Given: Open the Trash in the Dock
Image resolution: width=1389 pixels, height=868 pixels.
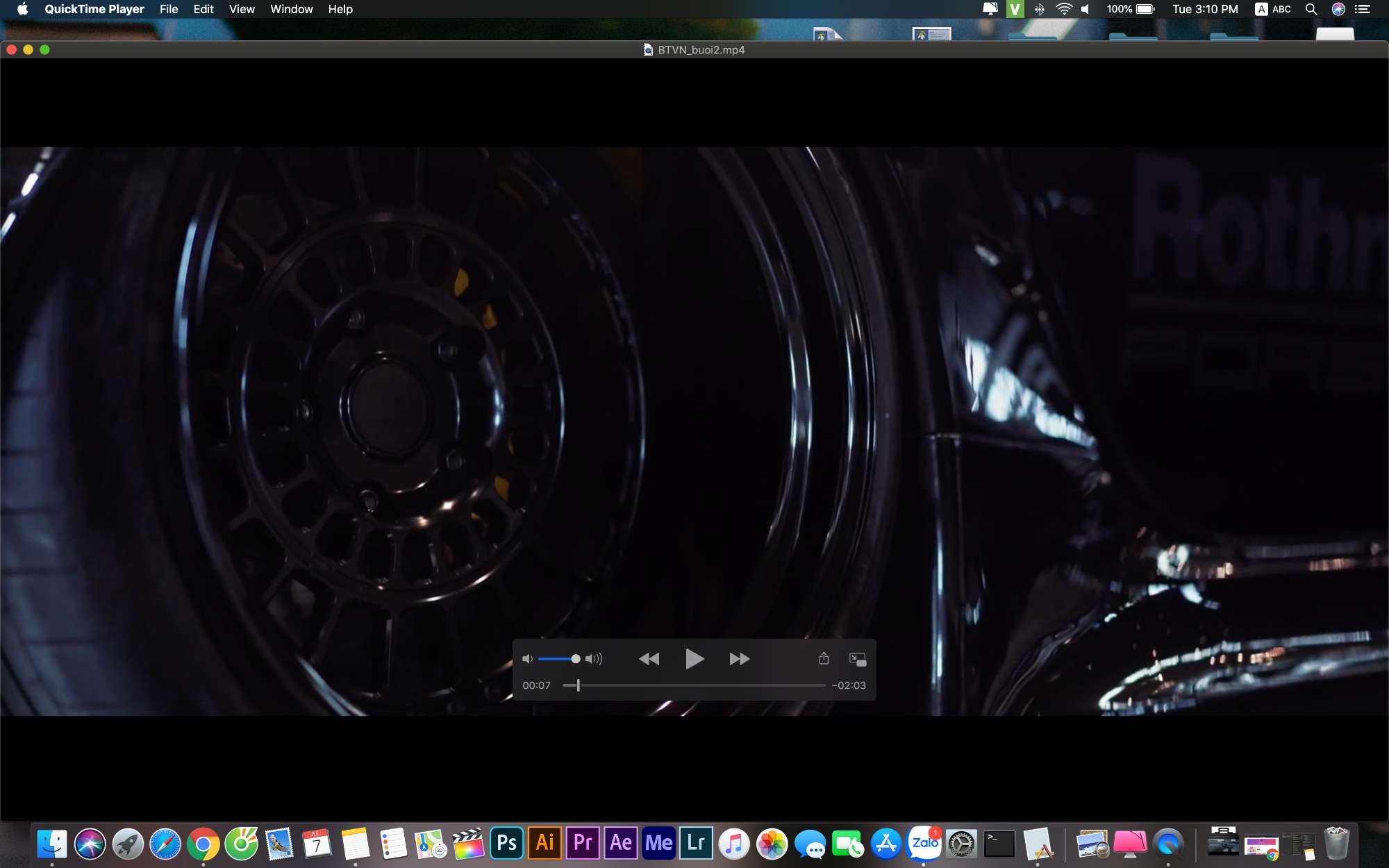Looking at the screenshot, I should [1336, 843].
